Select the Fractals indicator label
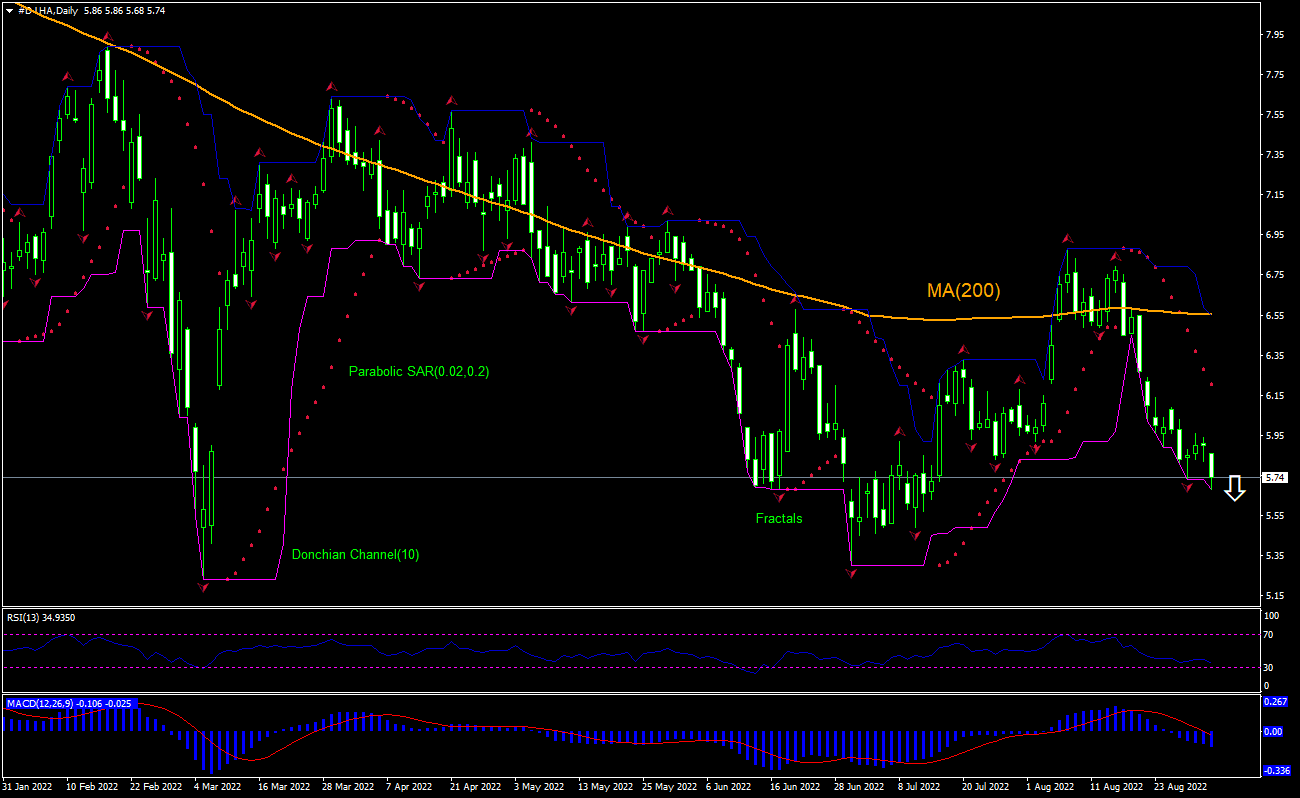1300x798 pixels. click(x=778, y=519)
